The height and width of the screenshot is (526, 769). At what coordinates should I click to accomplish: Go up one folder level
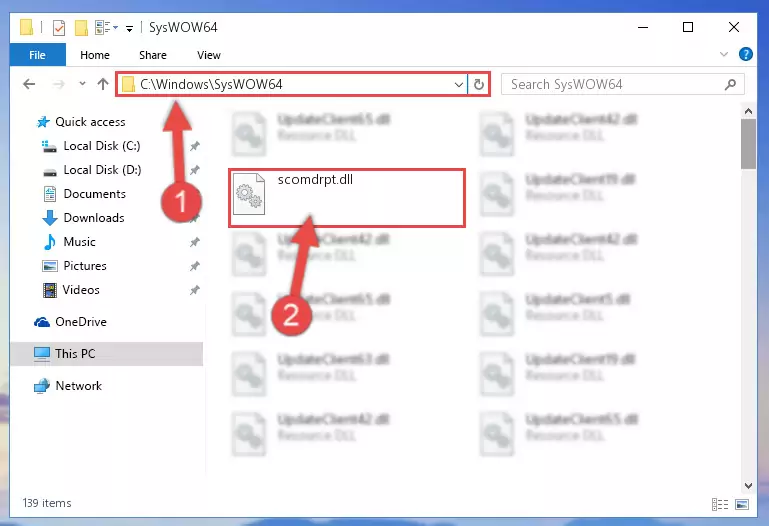tap(103, 84)
